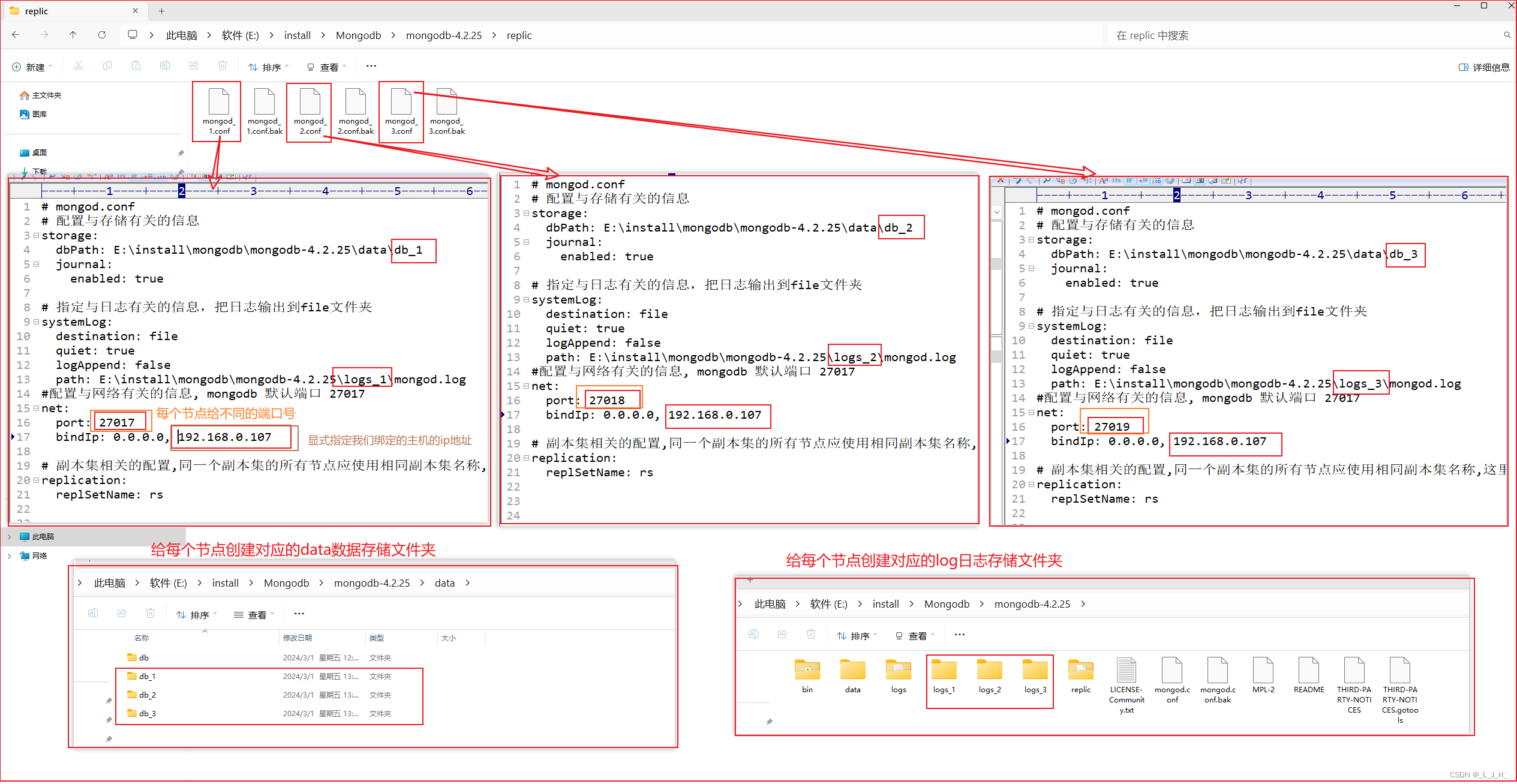Open the 查看 dropdown in main toolbar

point(326,67)
